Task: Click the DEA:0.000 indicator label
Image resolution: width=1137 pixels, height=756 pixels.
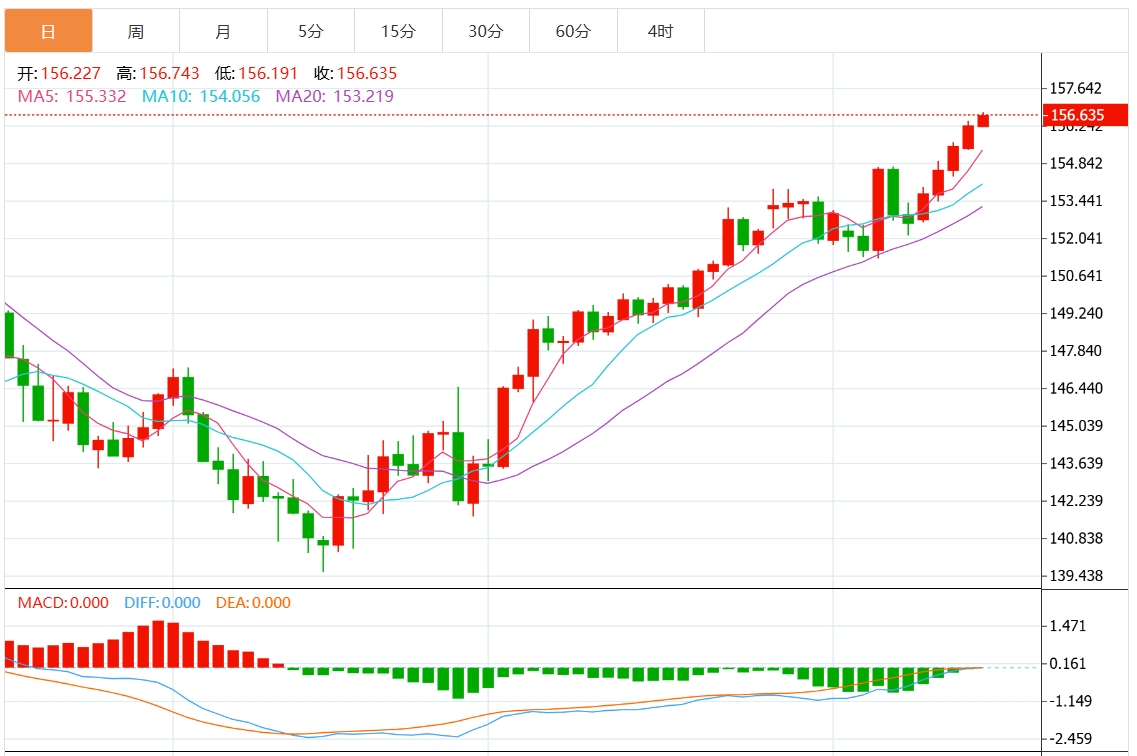Action: point(253,603)
